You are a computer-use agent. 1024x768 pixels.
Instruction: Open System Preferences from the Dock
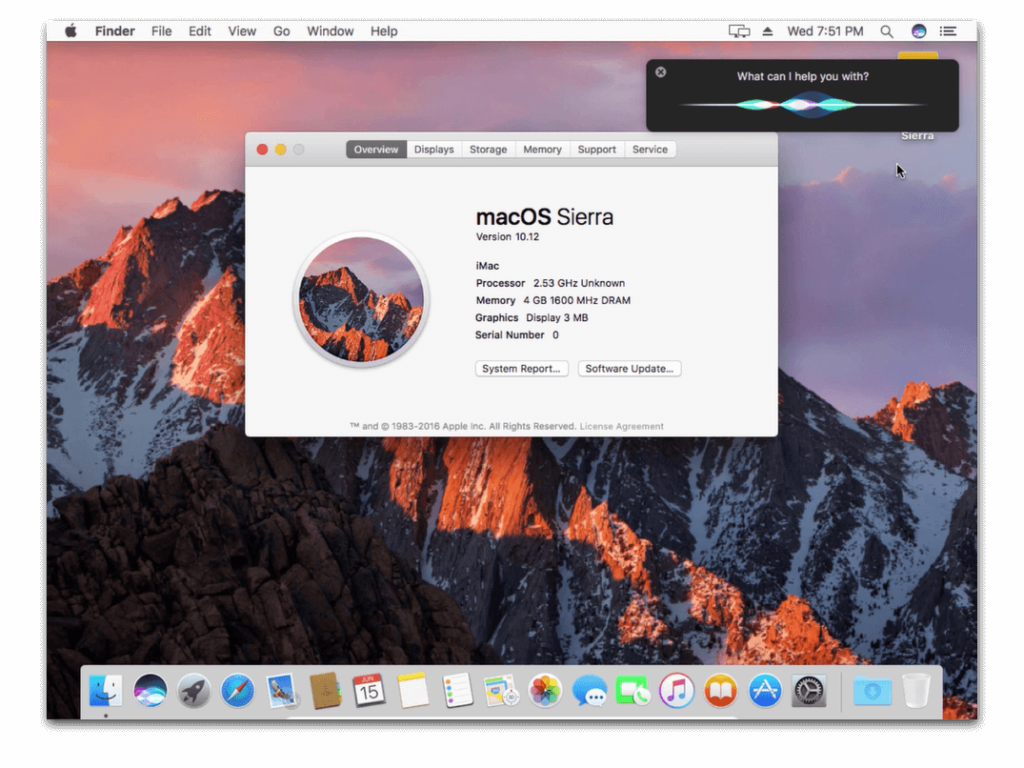point(809,689)
